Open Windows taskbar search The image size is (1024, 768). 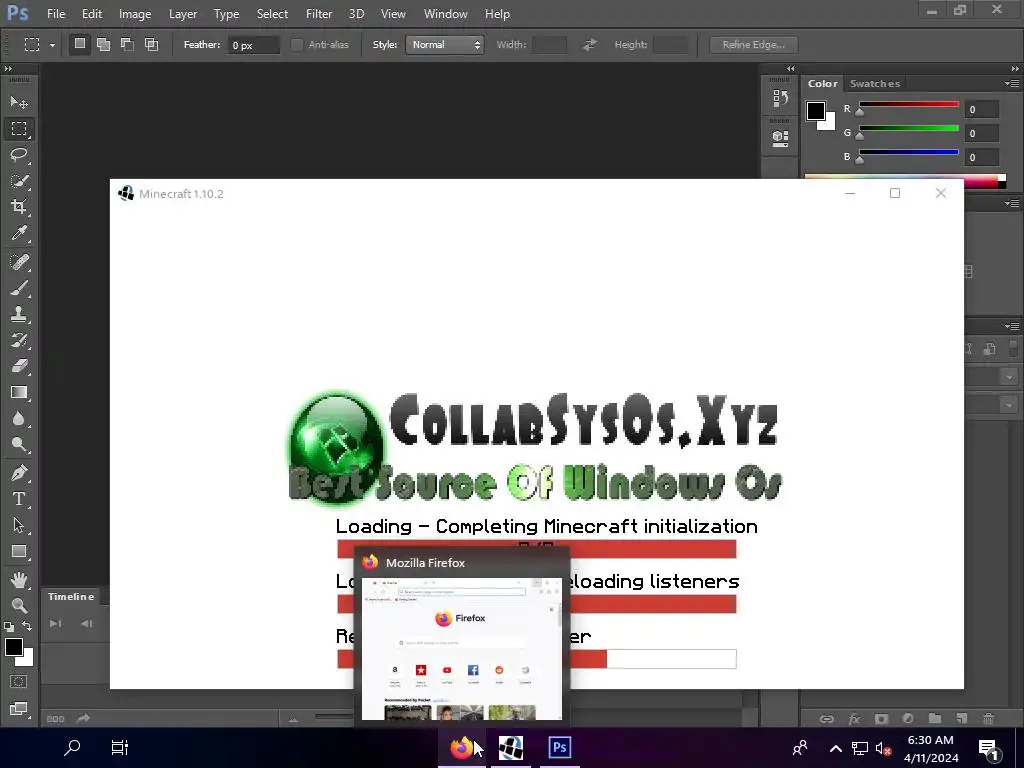[x=71, y=748]
